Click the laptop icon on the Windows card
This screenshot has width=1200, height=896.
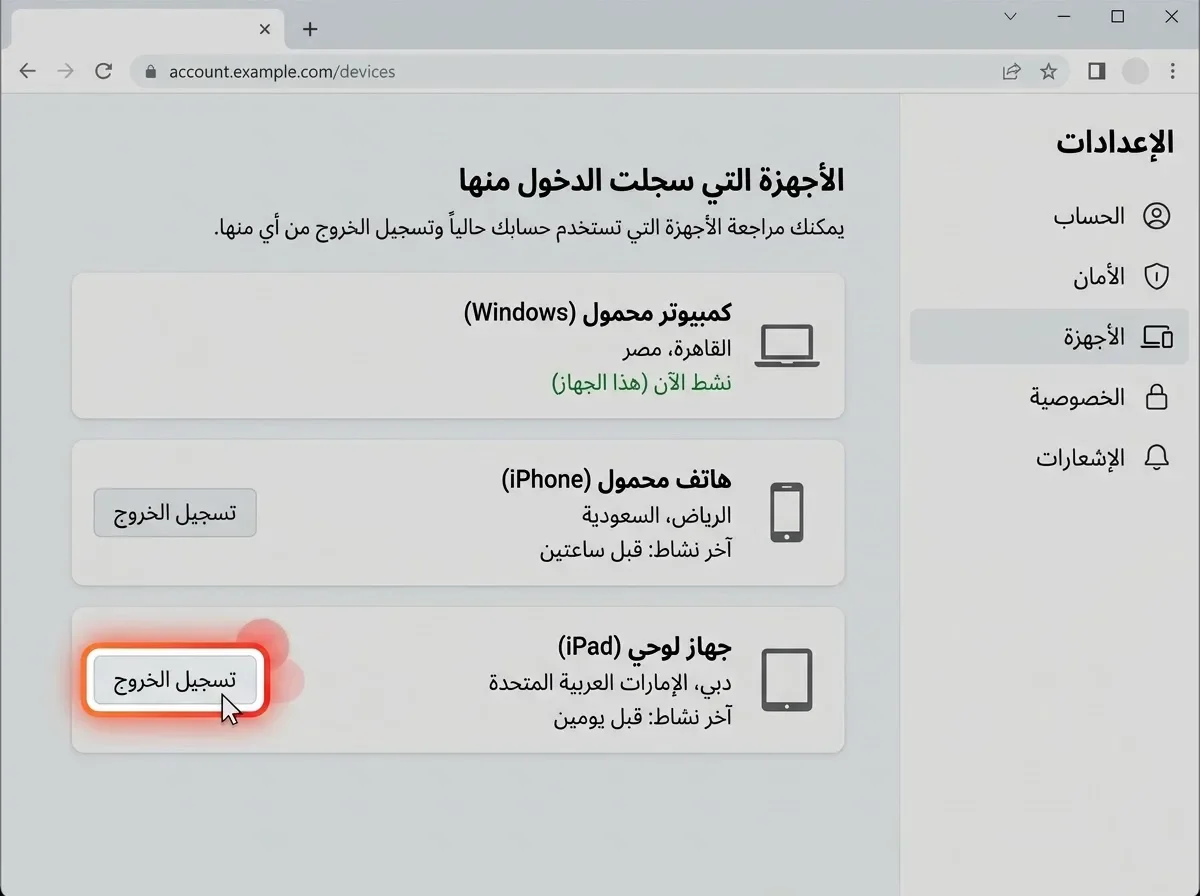coord(787,346)
